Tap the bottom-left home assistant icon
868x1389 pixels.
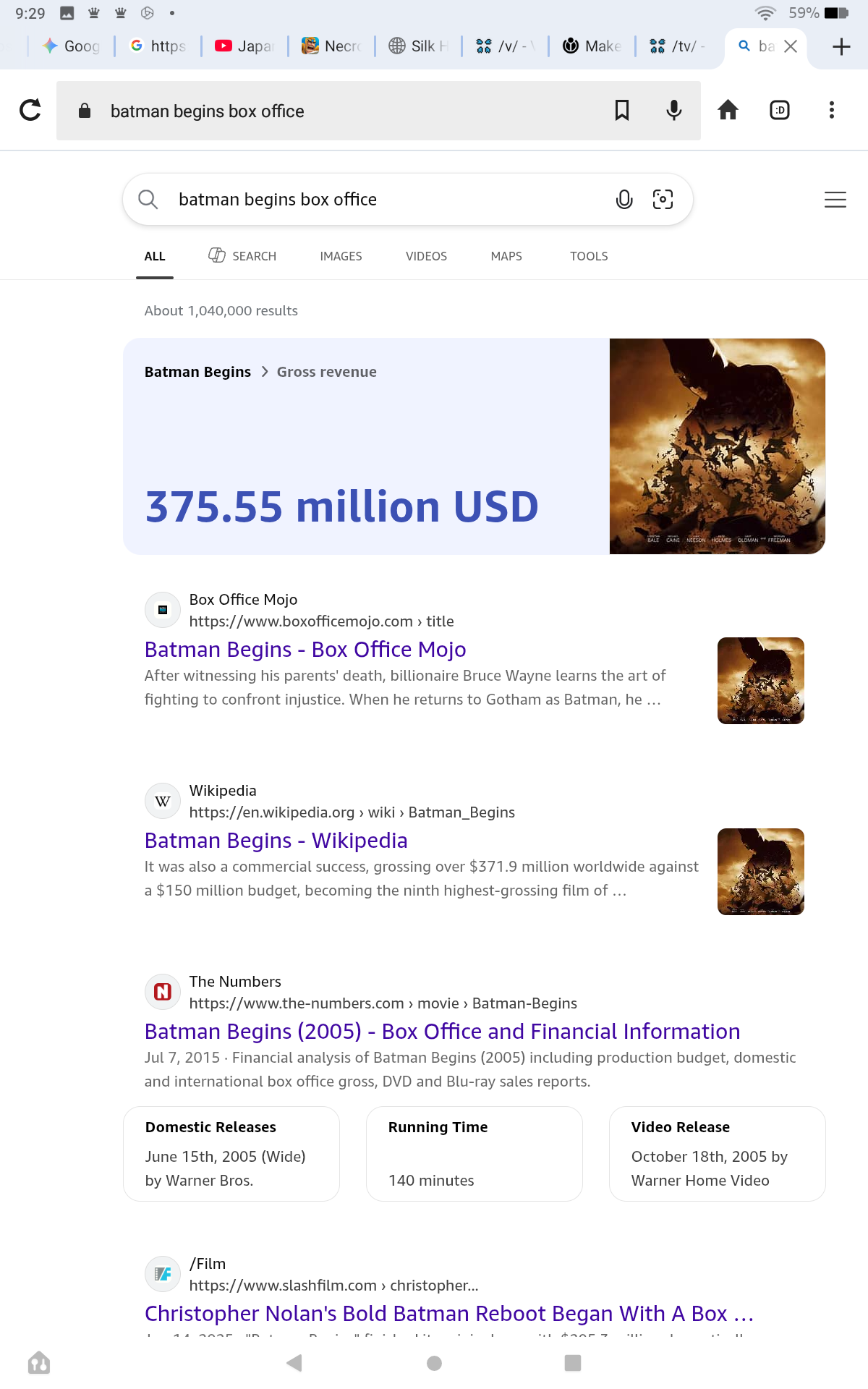[39, 1363]
